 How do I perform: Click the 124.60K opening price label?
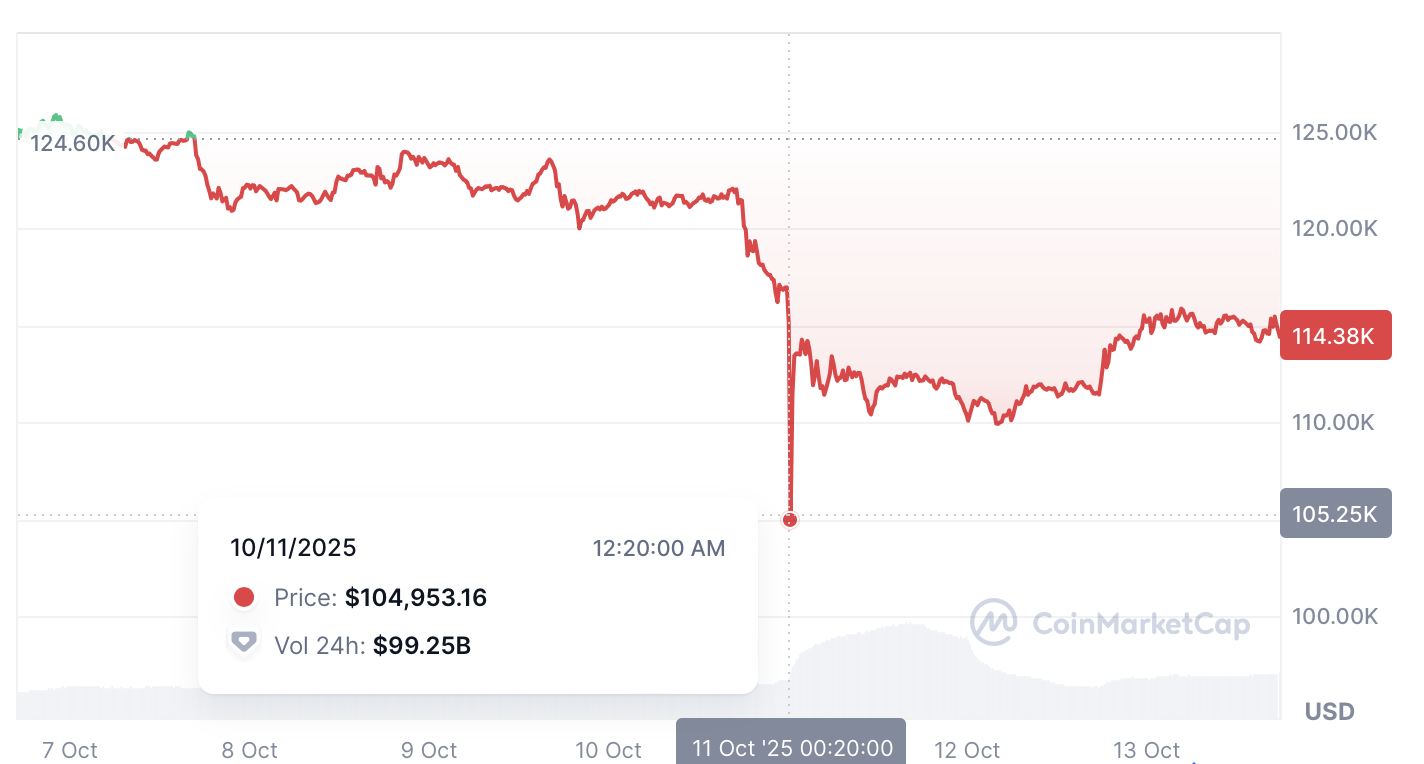pyautogui.click(x=72, y=143)
